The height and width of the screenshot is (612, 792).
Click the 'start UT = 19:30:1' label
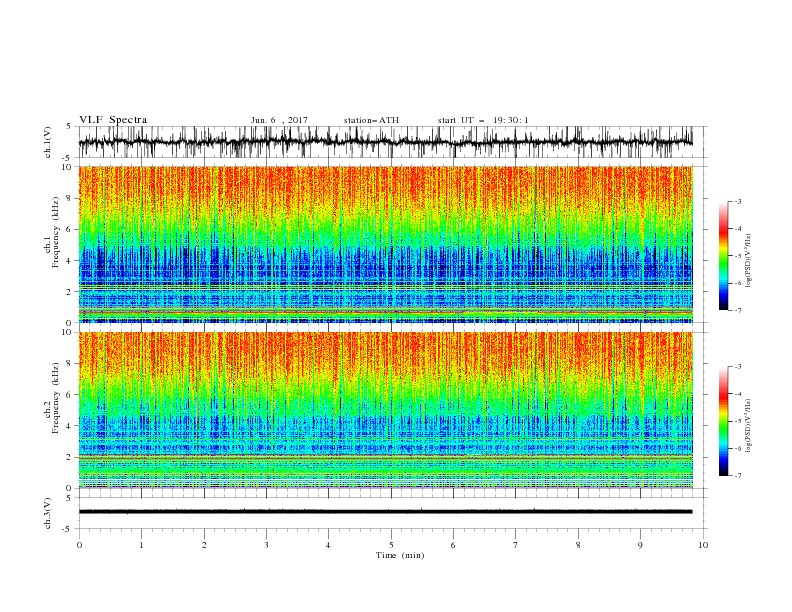coord(483,120)
